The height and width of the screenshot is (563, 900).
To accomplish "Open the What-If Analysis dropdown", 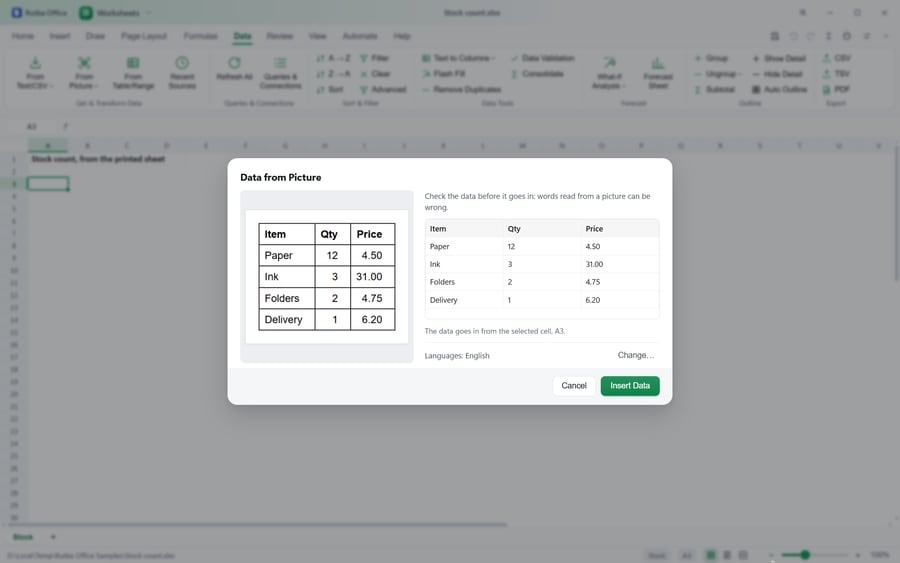I will 609,73.
